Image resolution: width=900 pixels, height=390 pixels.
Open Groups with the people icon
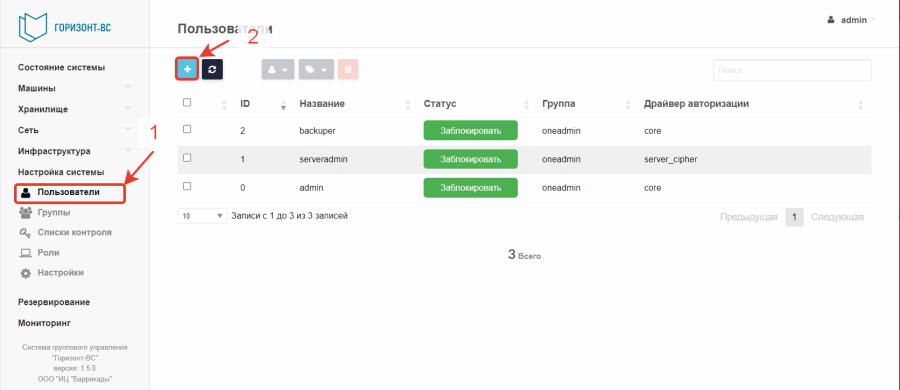(x=26, y=213)
